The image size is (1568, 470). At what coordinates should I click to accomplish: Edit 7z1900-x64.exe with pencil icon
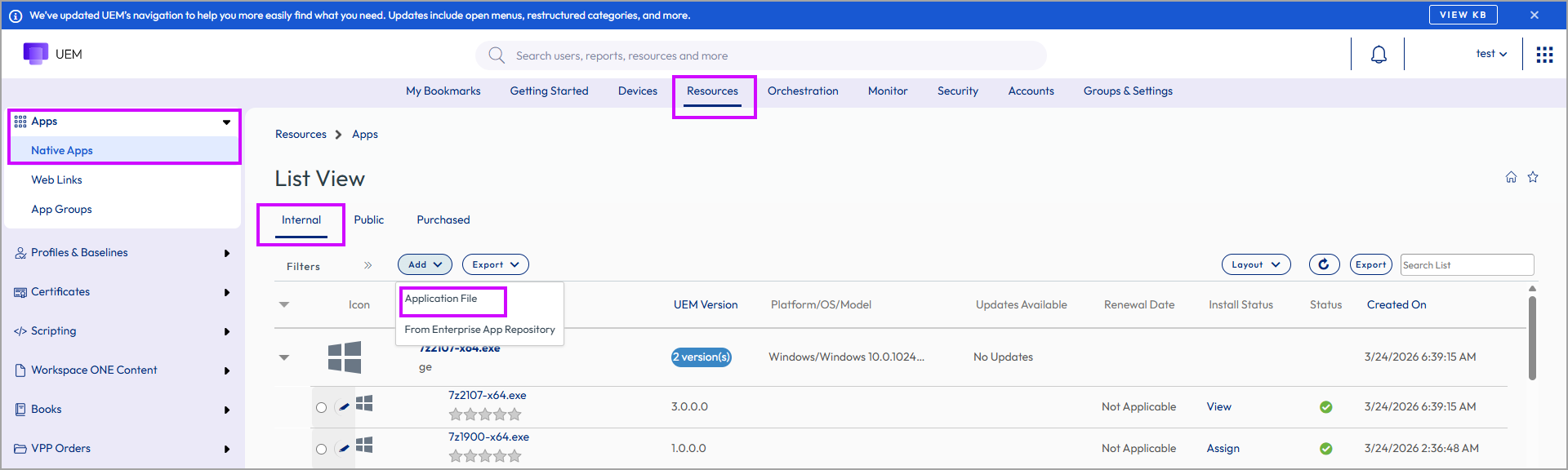click(x=344, y=448)
